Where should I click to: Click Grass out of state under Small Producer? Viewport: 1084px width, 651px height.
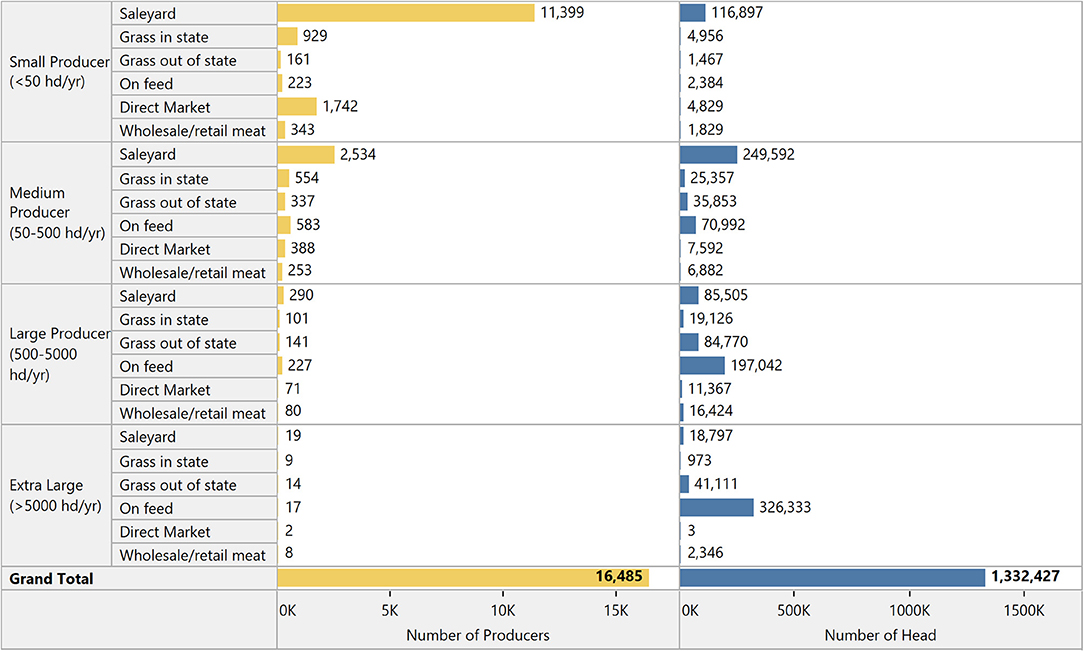click(x=178, y=61)
